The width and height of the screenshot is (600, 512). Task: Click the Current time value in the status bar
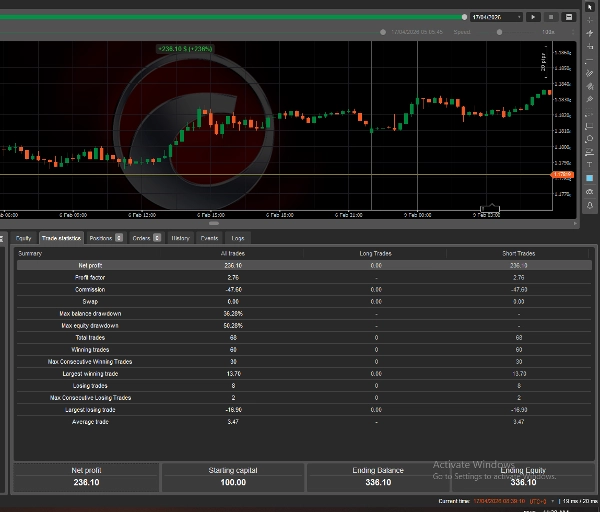(x=499, y=501)
